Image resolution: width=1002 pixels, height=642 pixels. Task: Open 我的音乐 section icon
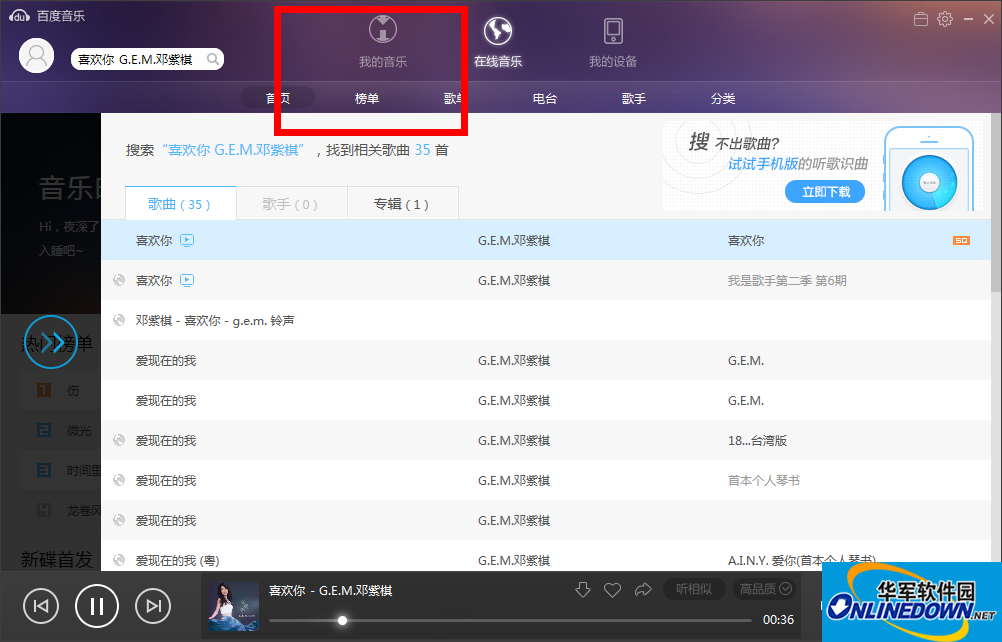pos(383,29)
